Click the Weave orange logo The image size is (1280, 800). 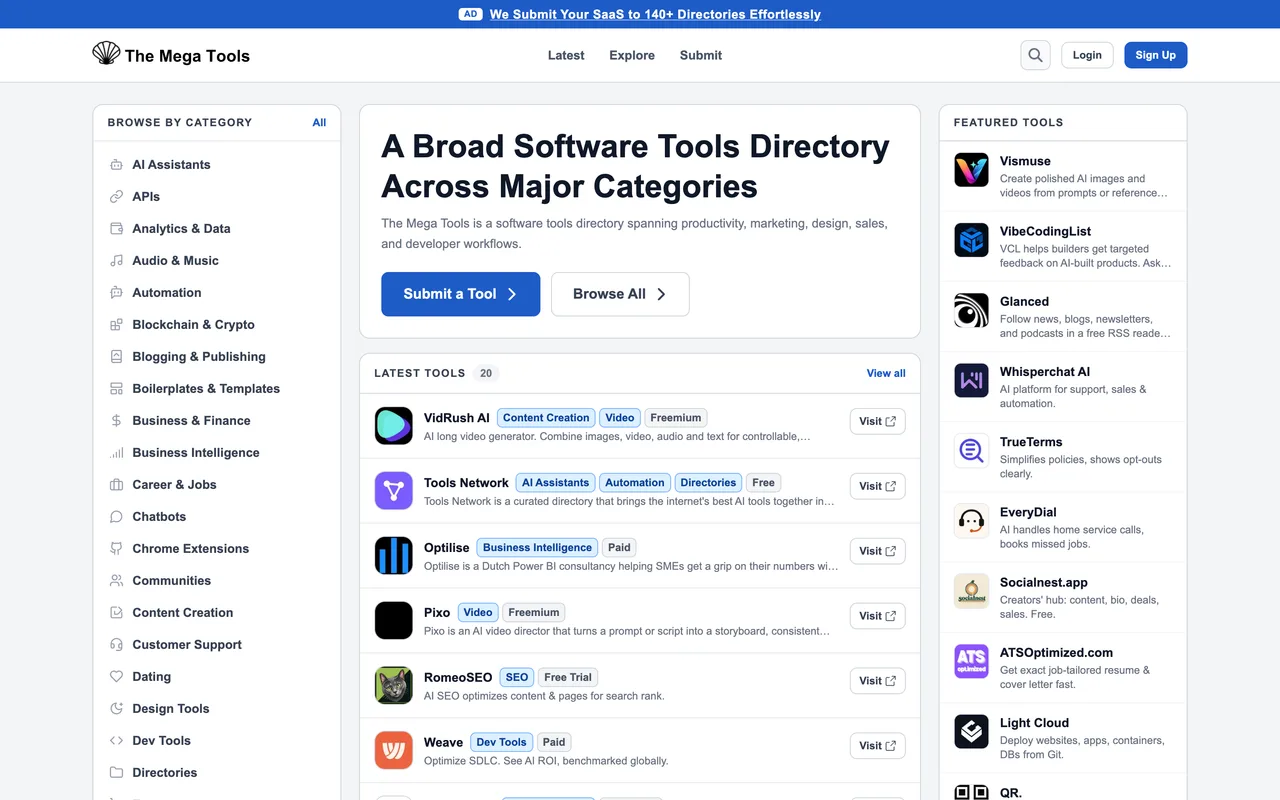tap(394, 751)
